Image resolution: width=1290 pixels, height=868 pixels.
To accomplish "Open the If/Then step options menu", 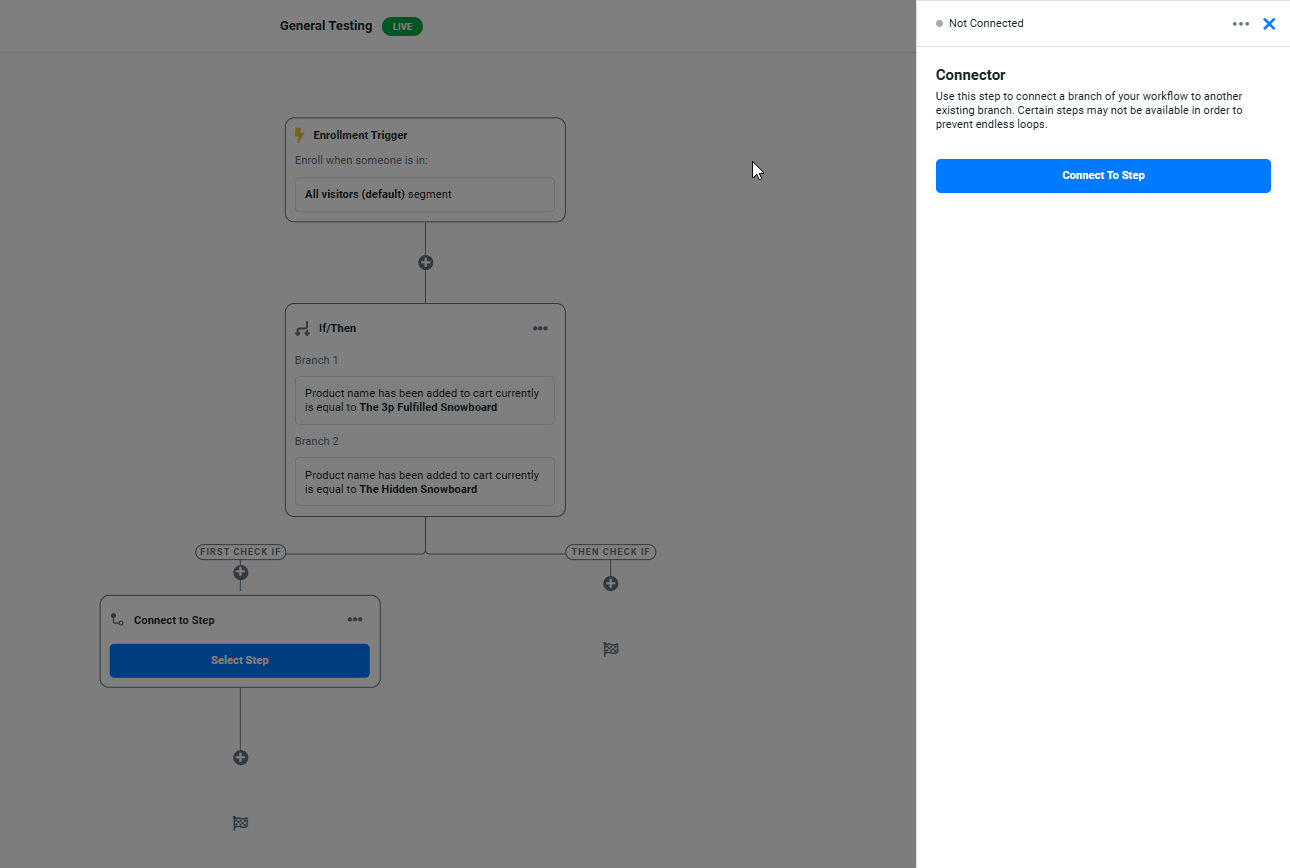I will 540,328.
